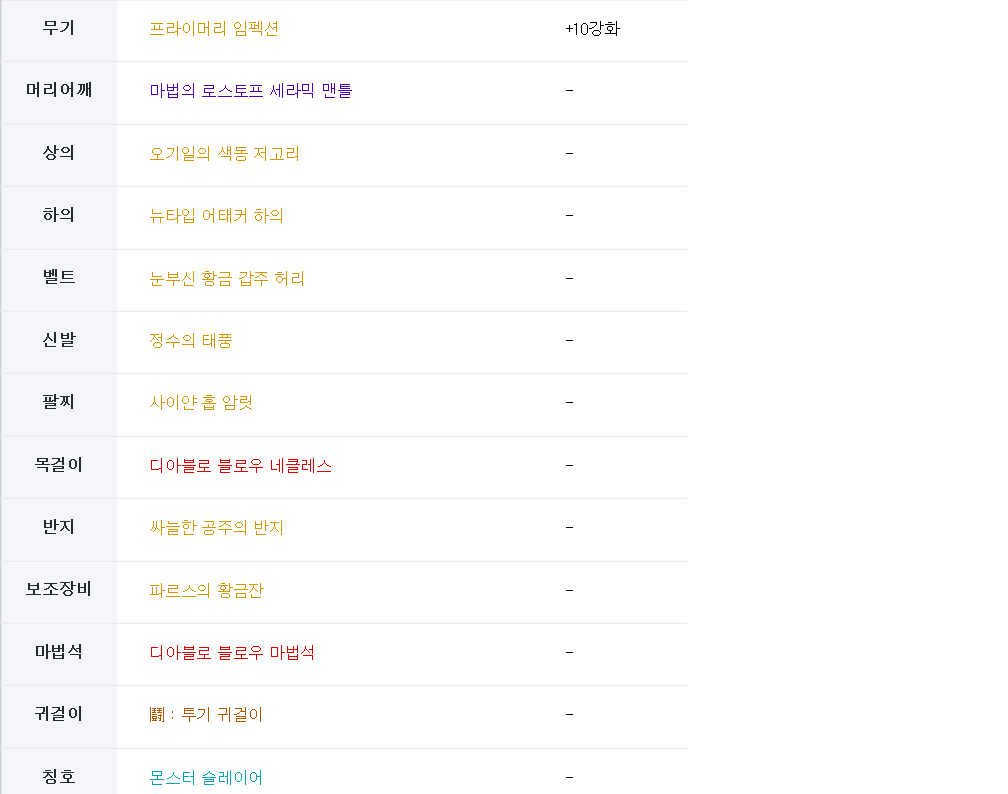Click the 파르스의 황금잔 link

pos(207,590)
